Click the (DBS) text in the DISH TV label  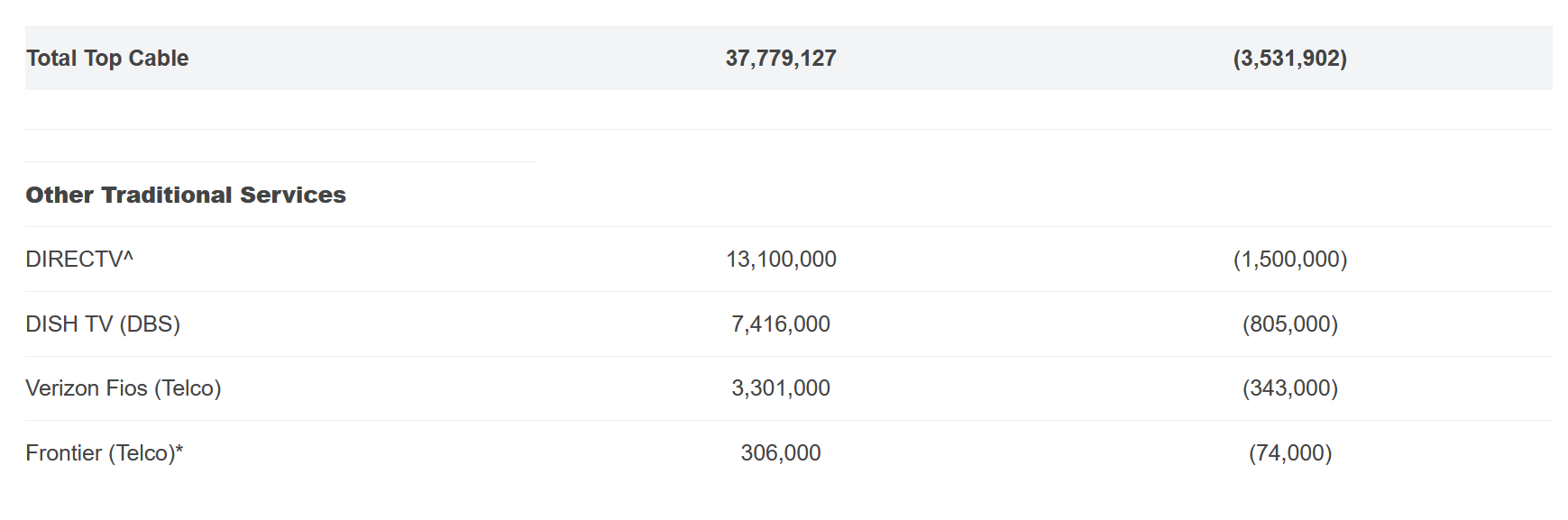coord(150,324)
